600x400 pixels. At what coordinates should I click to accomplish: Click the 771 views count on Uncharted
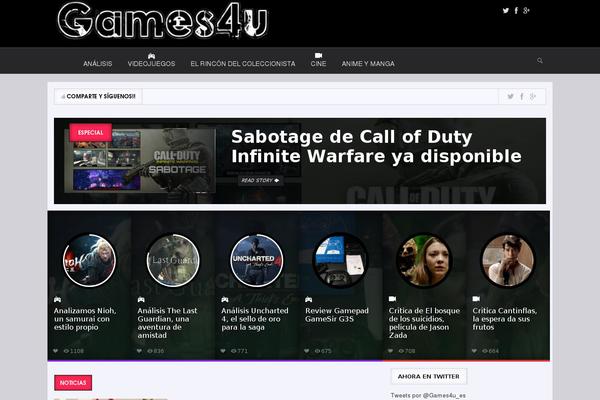(239, 351)
